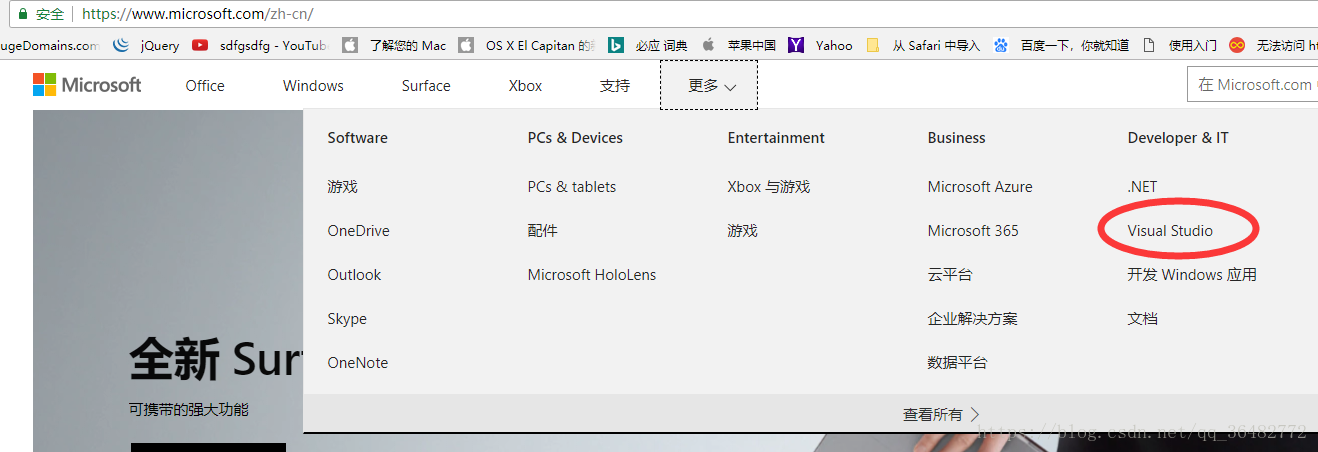This screenshot has width=1318, height=452.
Task: Click the 全新 Surface banner headline
Action: tap(216, 358)
